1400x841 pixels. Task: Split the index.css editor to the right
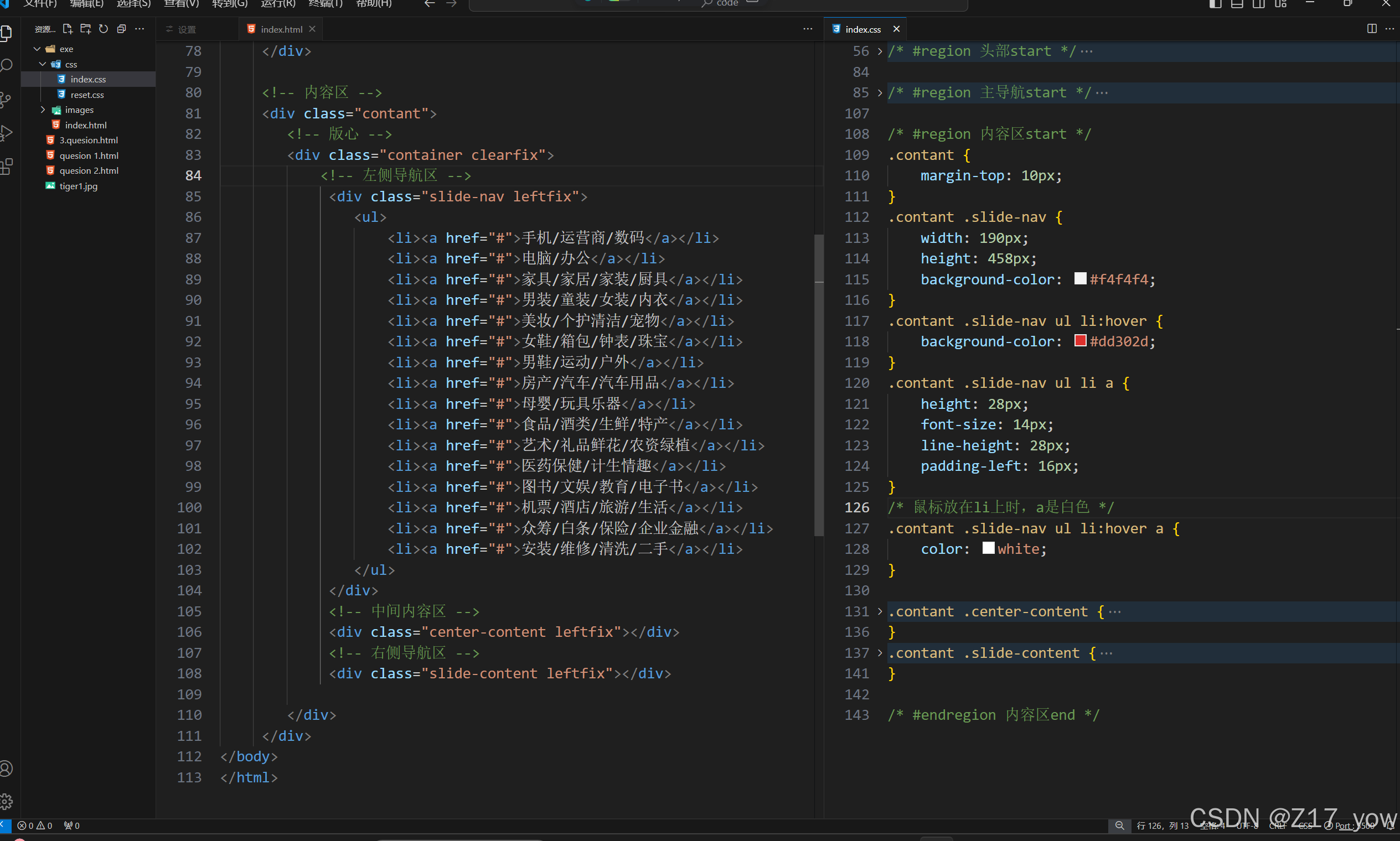(1372, 29)
